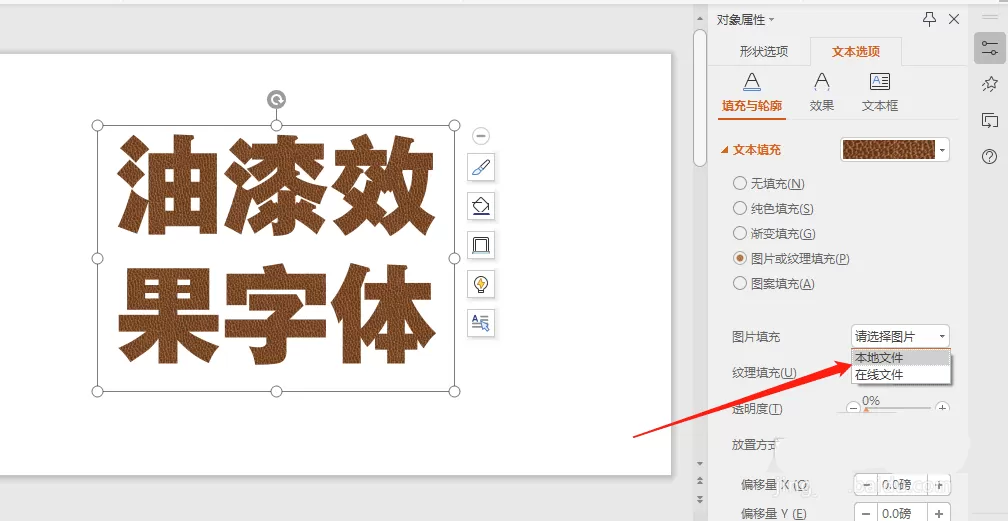The width and height of the screenshot is (1008, 521).
Task: Click the brush style floating icon
Action: coord(481,168)
